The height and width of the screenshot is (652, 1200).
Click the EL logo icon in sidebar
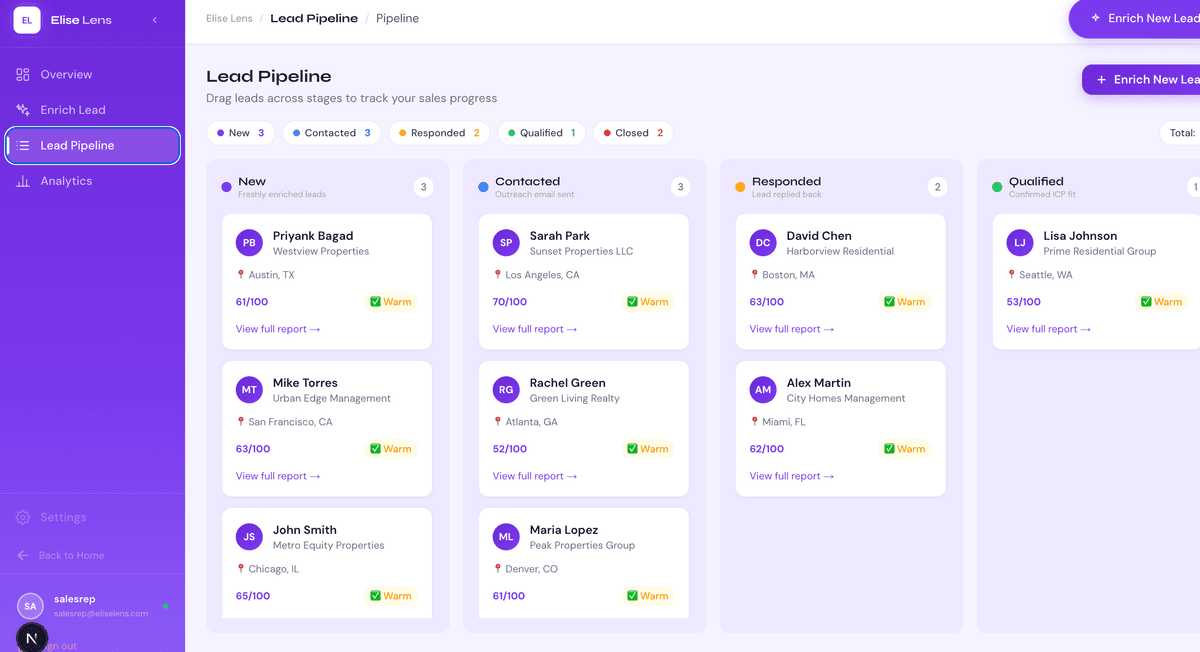(27, 20)
